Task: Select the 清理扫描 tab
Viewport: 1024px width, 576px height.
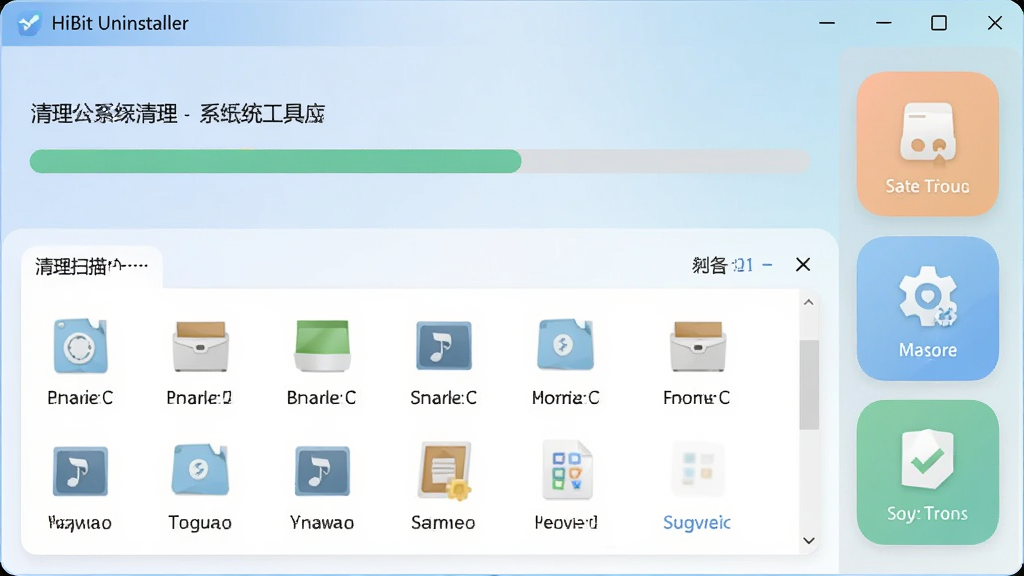Action: tap(91, 266)
